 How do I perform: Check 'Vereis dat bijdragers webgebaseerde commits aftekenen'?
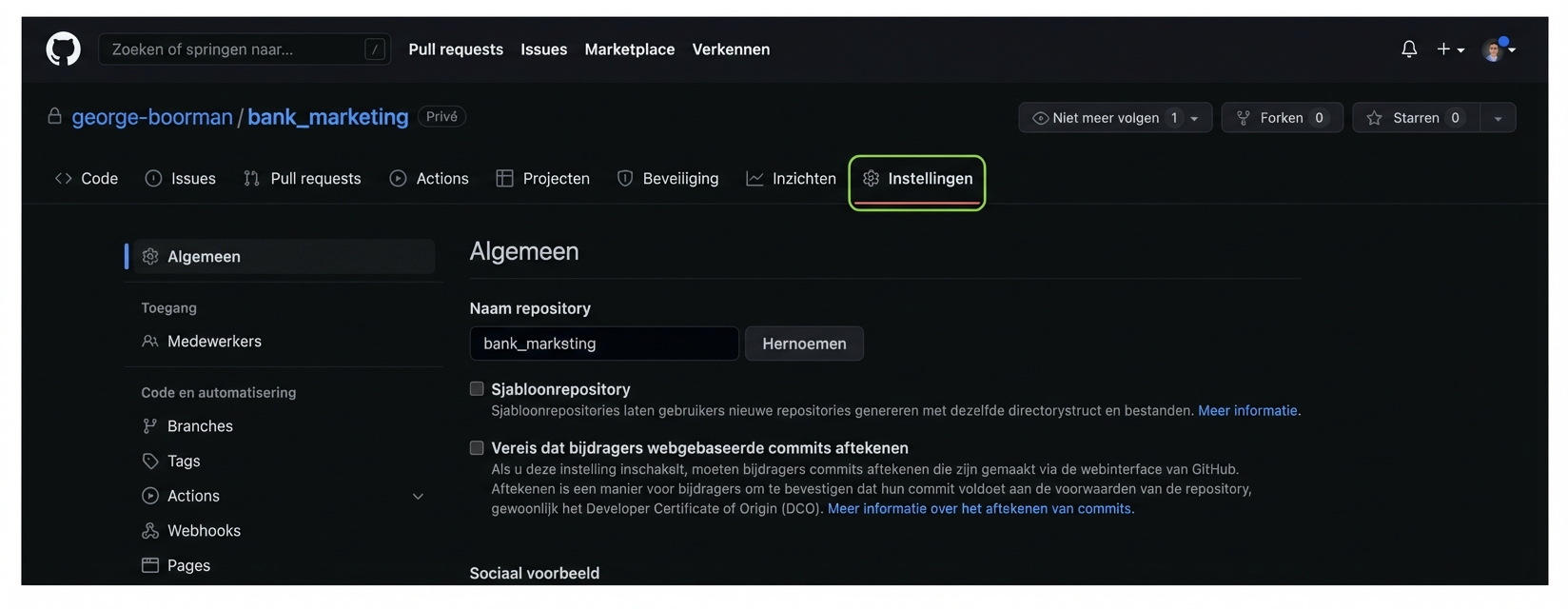[476, 447]
